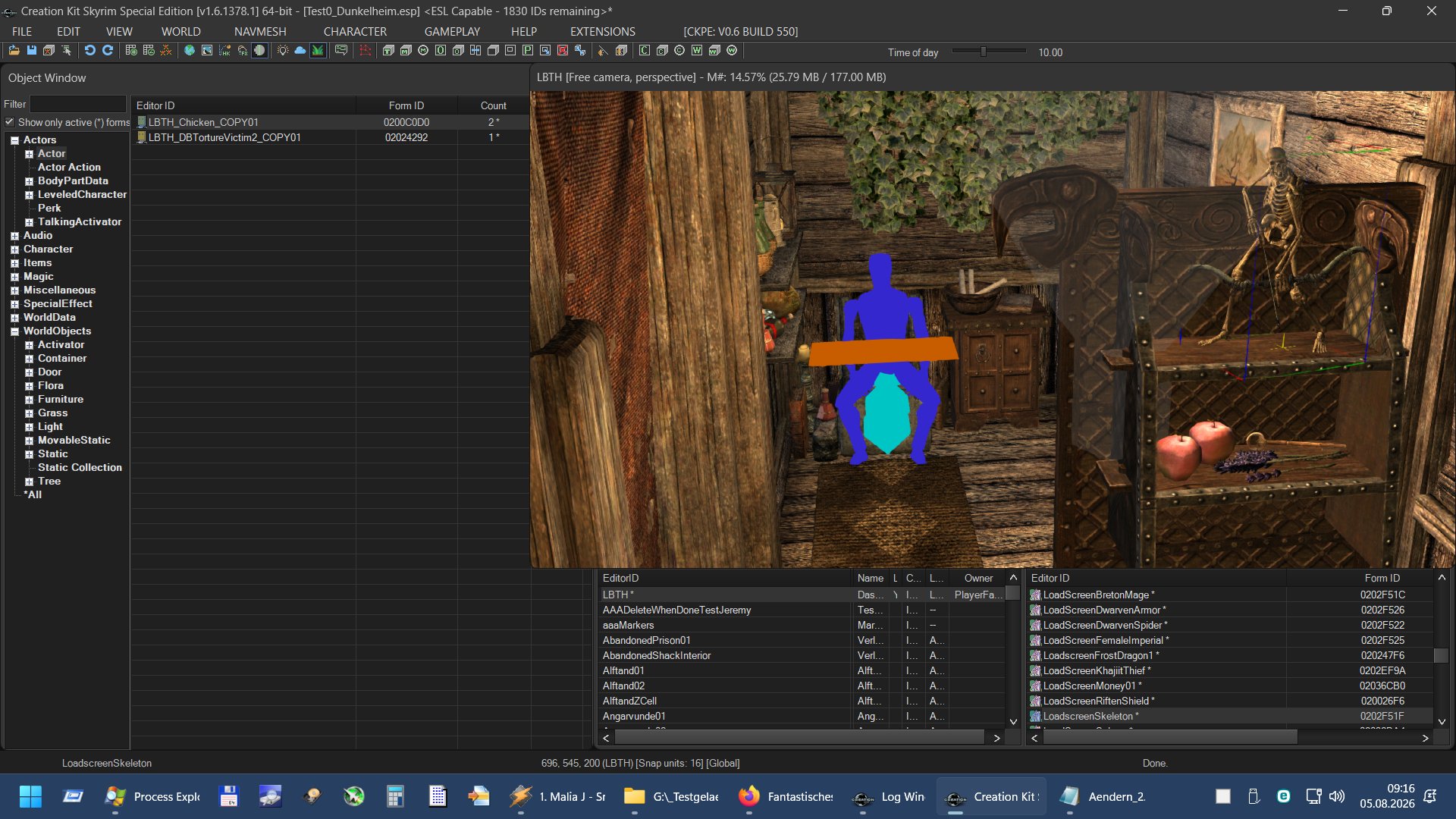Sort cell list by Owner column

[978, 578]
